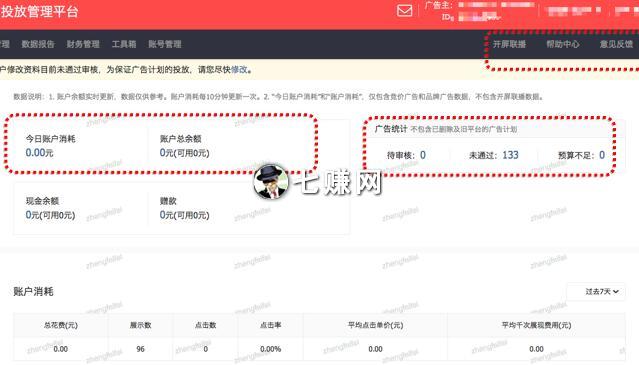The width and height of the screenshot is (639, 365).
Task: Click 平均点击单价(元) column header
Action: [x=375, y=325]
